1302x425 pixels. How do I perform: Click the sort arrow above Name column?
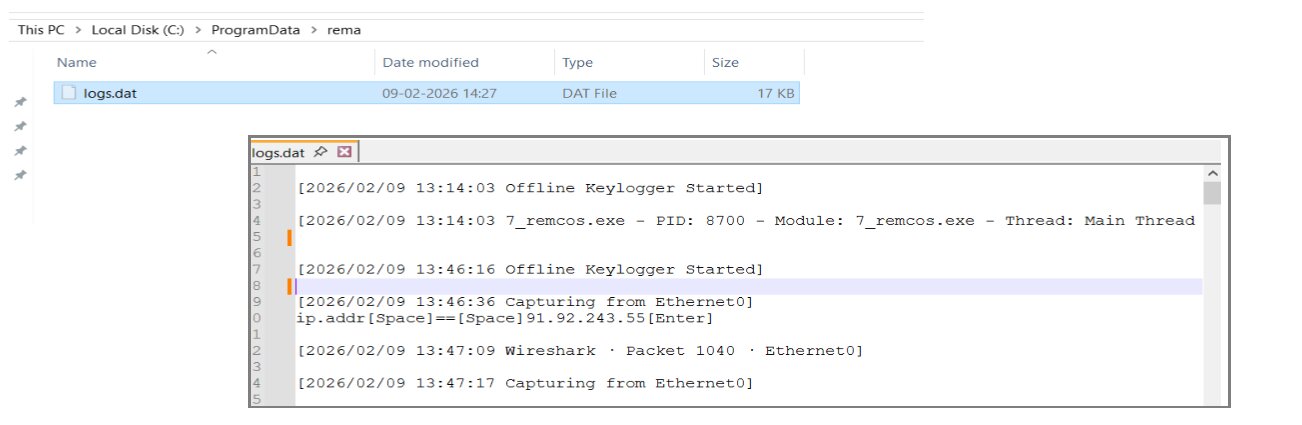(x=211, y=51)
